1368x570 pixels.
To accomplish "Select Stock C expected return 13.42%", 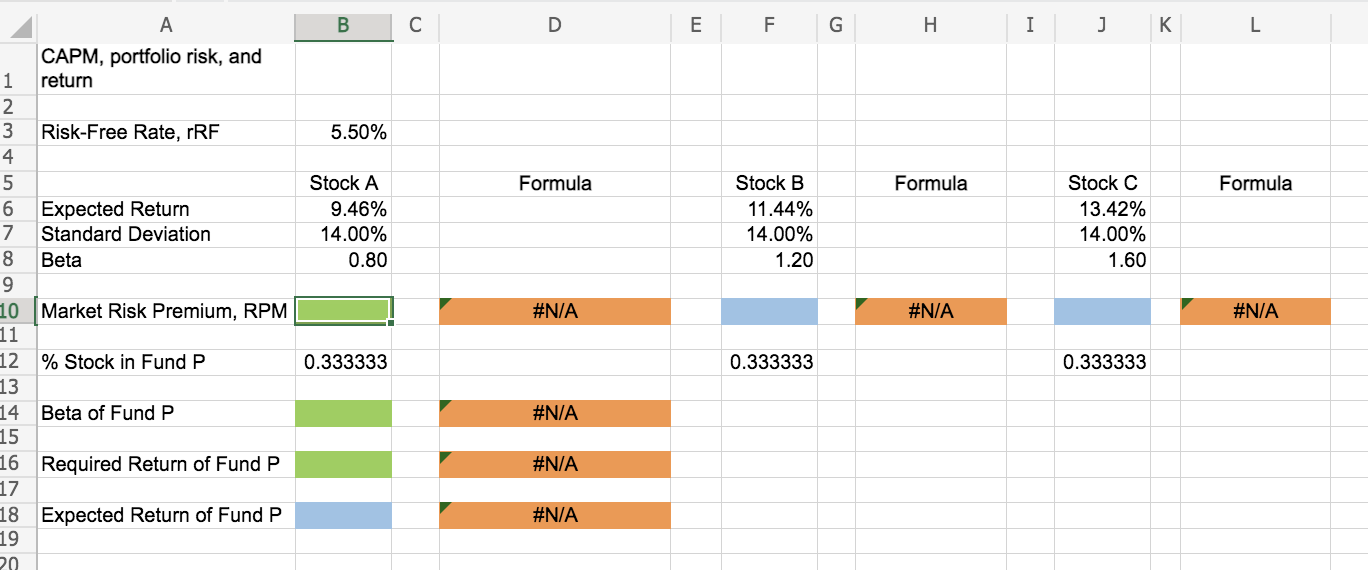I will (1102, 209).
